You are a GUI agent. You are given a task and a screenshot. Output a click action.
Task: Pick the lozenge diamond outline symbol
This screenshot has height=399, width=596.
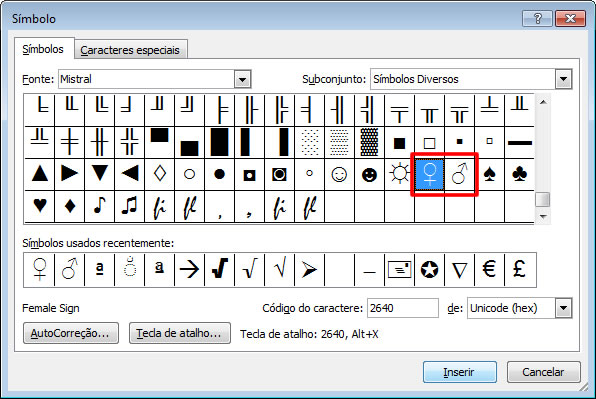pos(160,174)
